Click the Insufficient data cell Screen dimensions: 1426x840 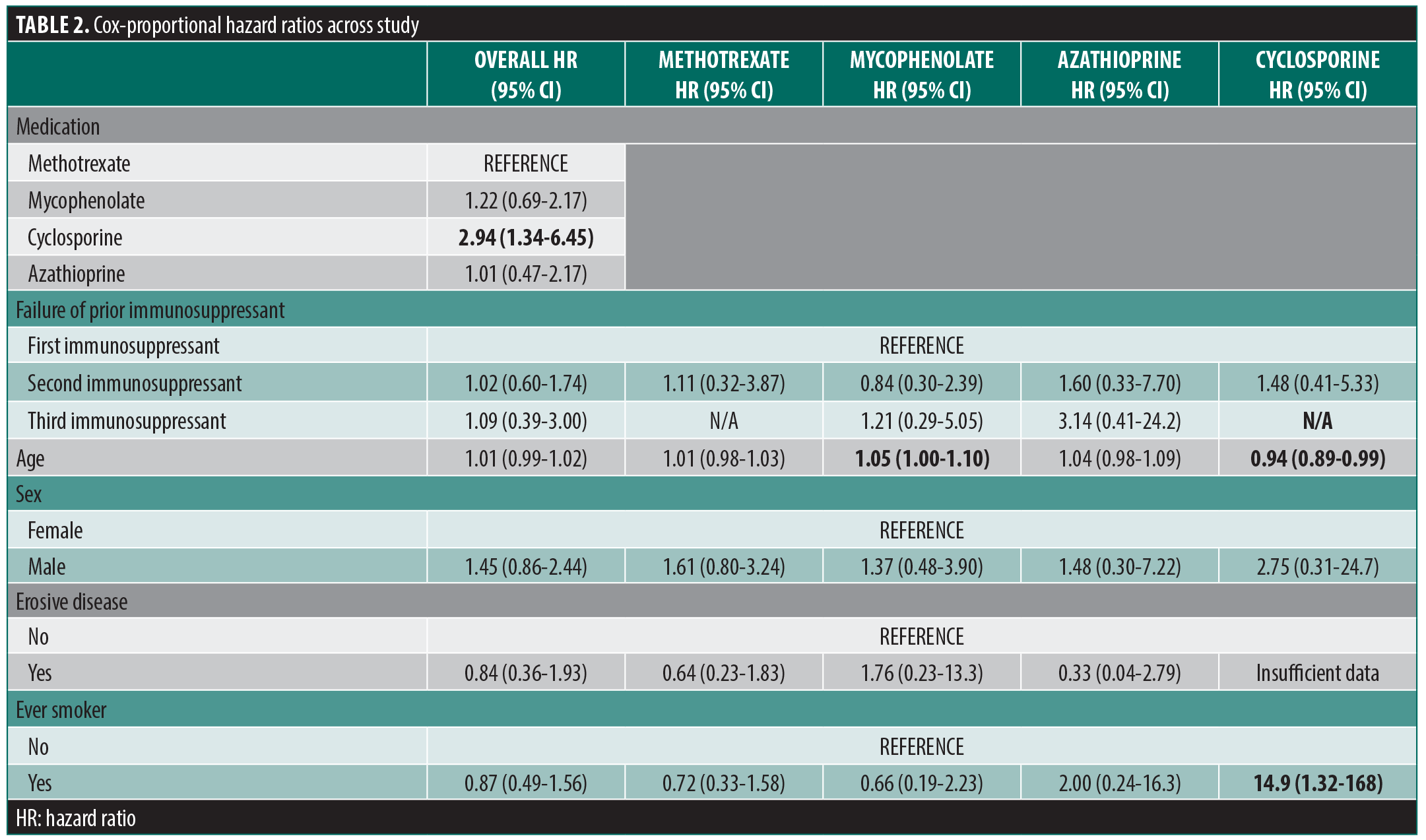coord(1317,673)
